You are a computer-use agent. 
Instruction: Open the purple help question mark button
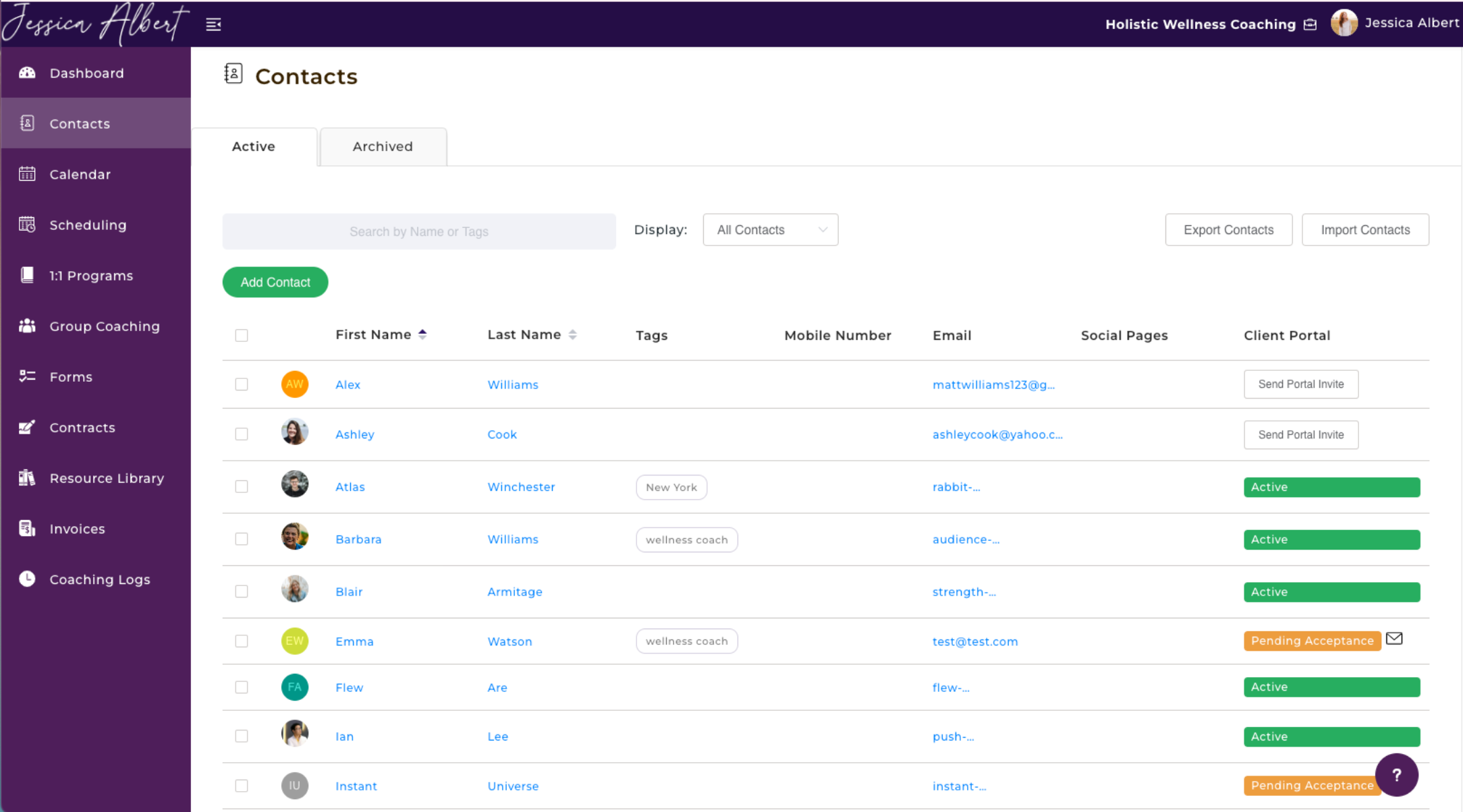click(1396, 775)
